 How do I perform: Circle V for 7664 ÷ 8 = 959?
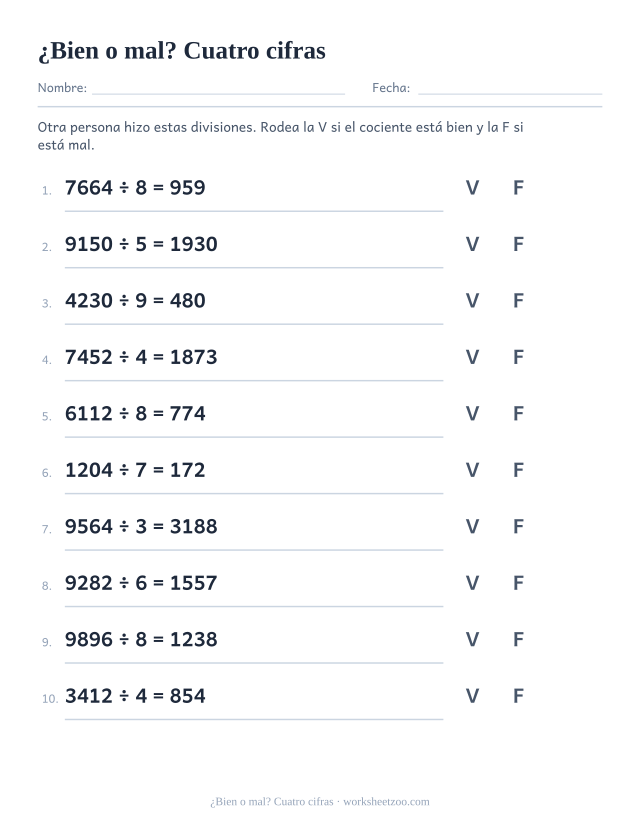click(472, 188)
